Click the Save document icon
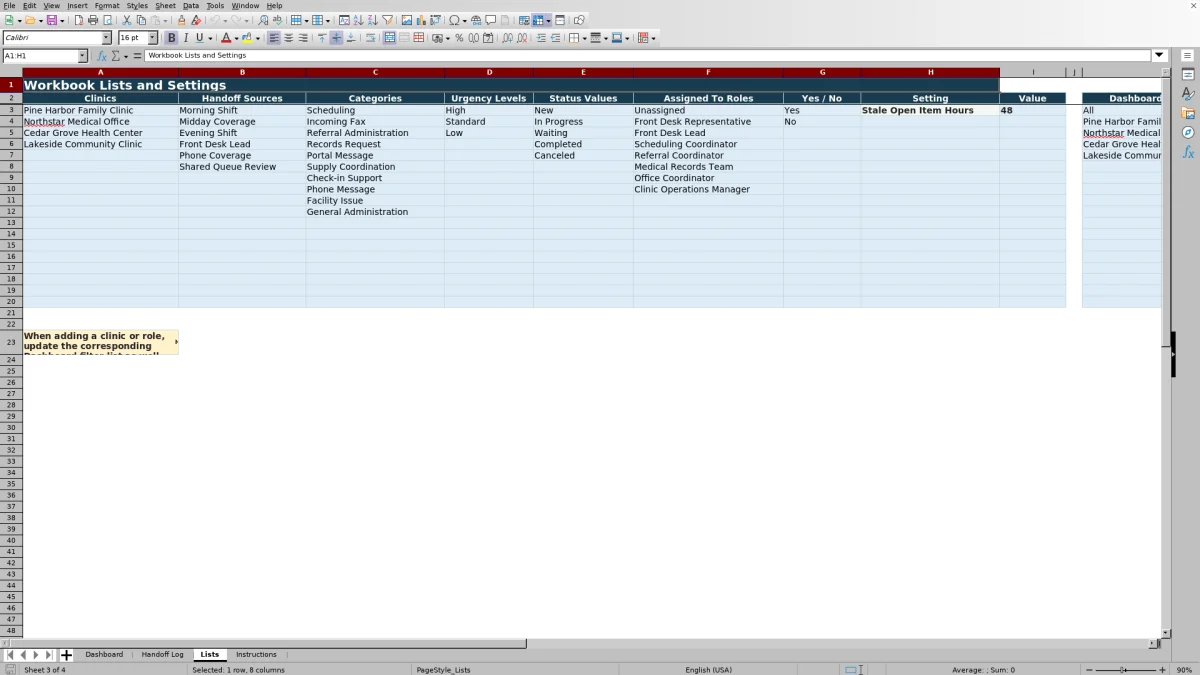Viewport: 1200px width, 675px height. pyautogui.click(x=51, y=20)
